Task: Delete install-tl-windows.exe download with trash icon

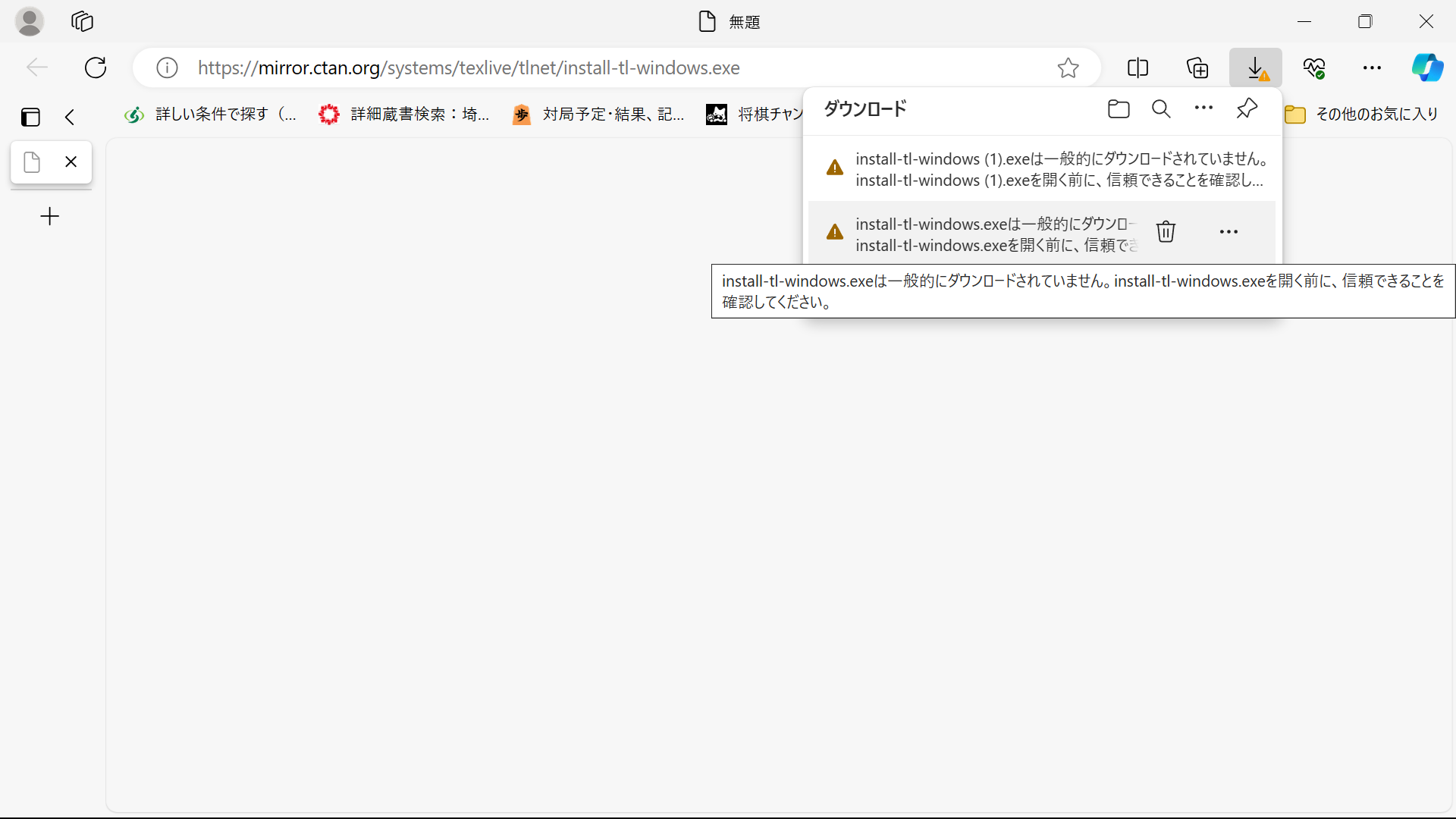Action: point(1166,231)
